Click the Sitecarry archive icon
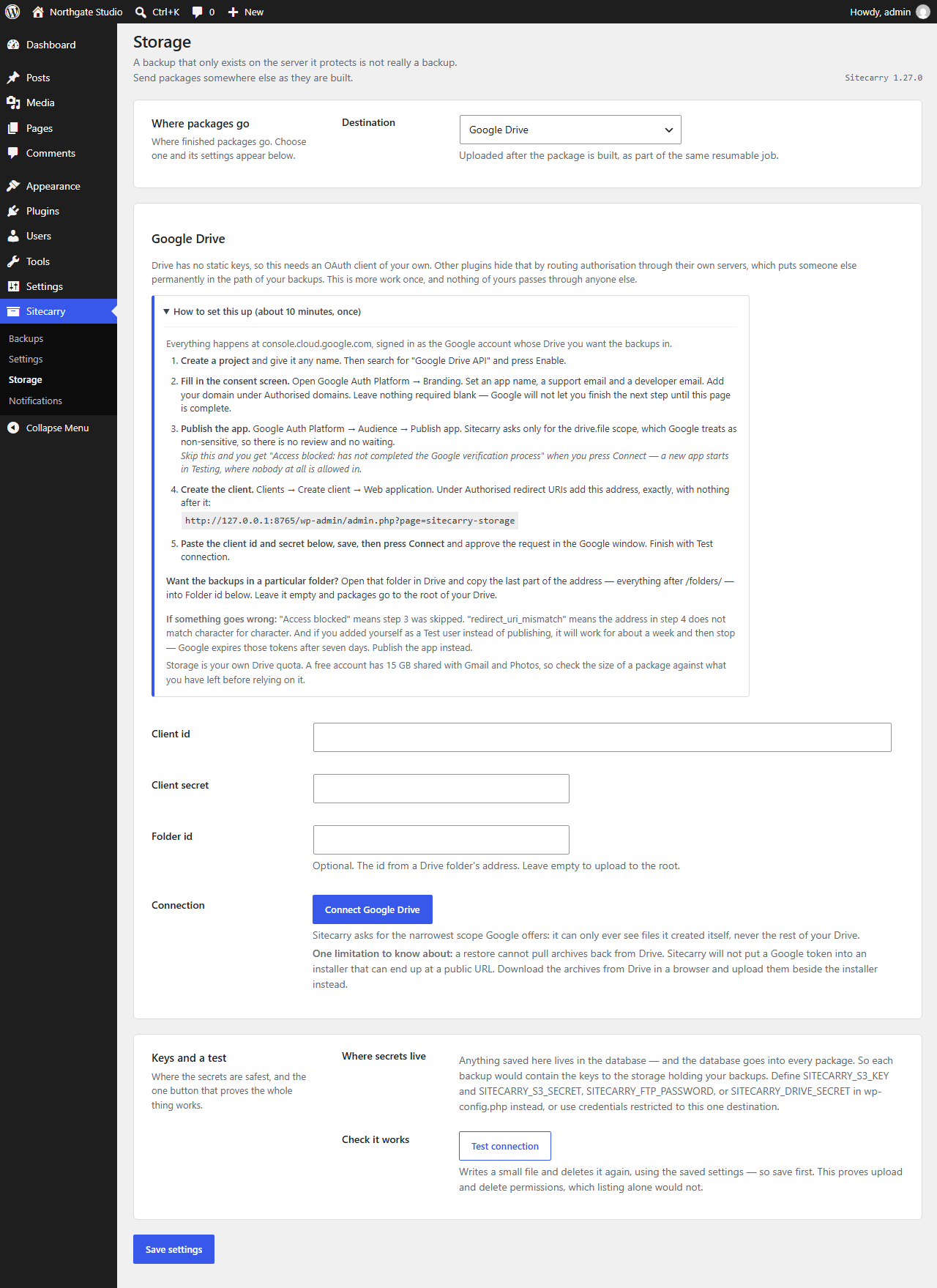 tap(13, 311)
